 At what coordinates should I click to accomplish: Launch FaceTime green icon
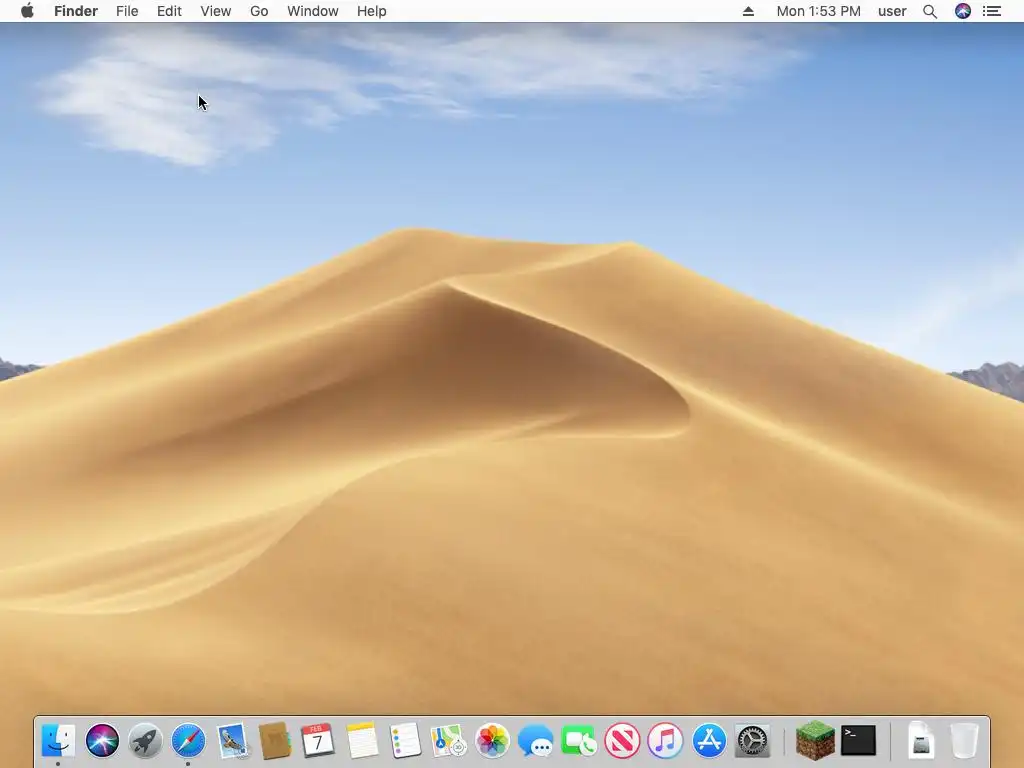pyautogui.click(x=579, y=741)
